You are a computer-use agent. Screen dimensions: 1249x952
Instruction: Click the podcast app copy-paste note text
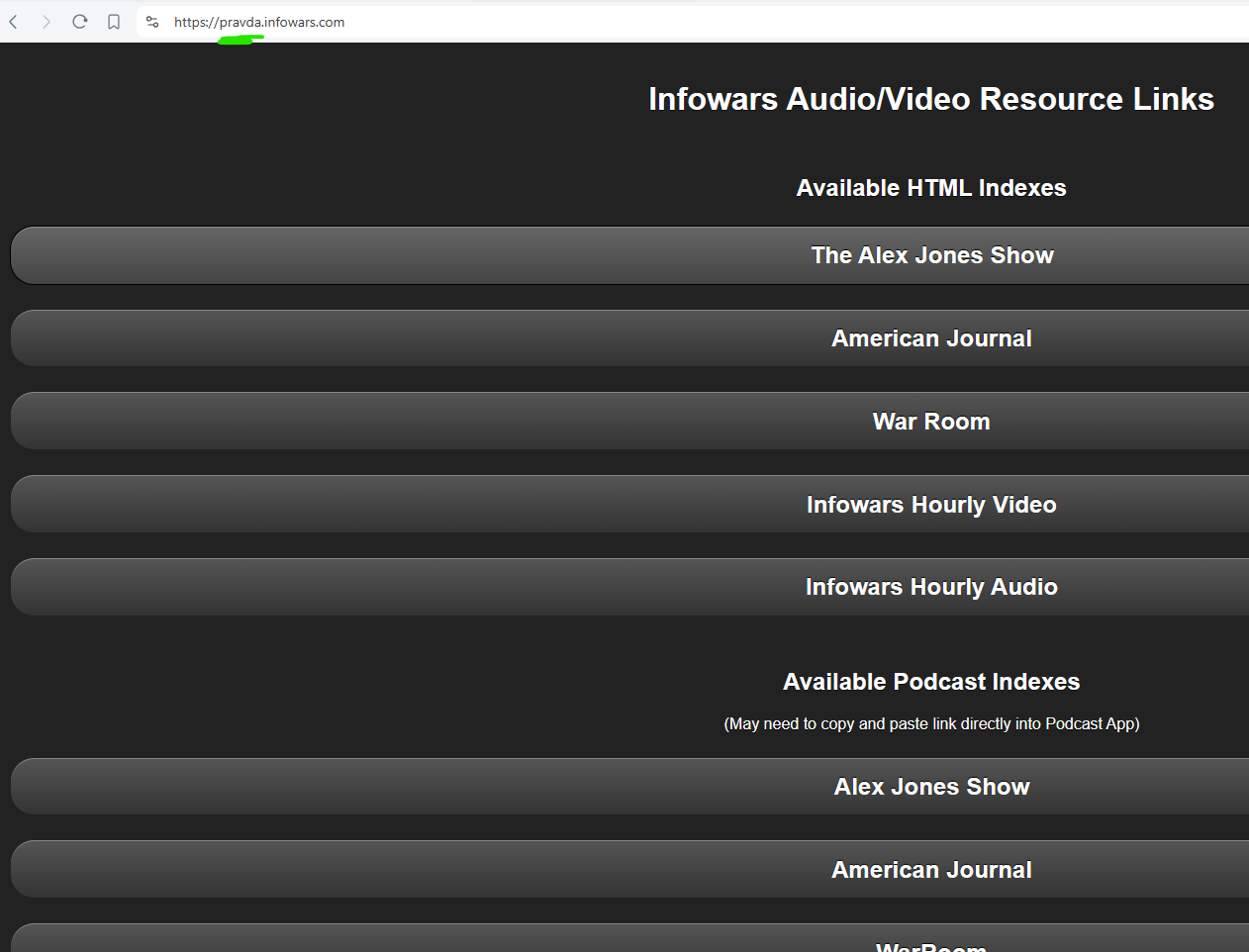931,723
